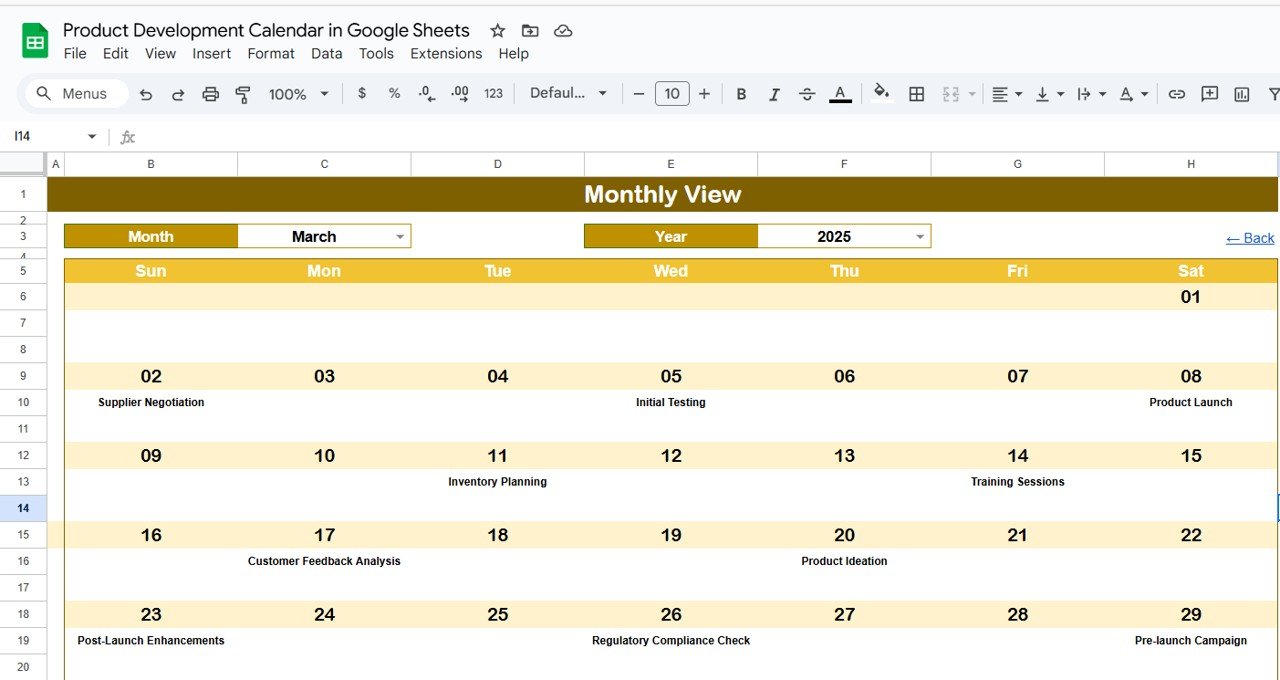Viewport: 1280px width, 680px height.
Task: Open the fill color picker
Action: [881, 94]
